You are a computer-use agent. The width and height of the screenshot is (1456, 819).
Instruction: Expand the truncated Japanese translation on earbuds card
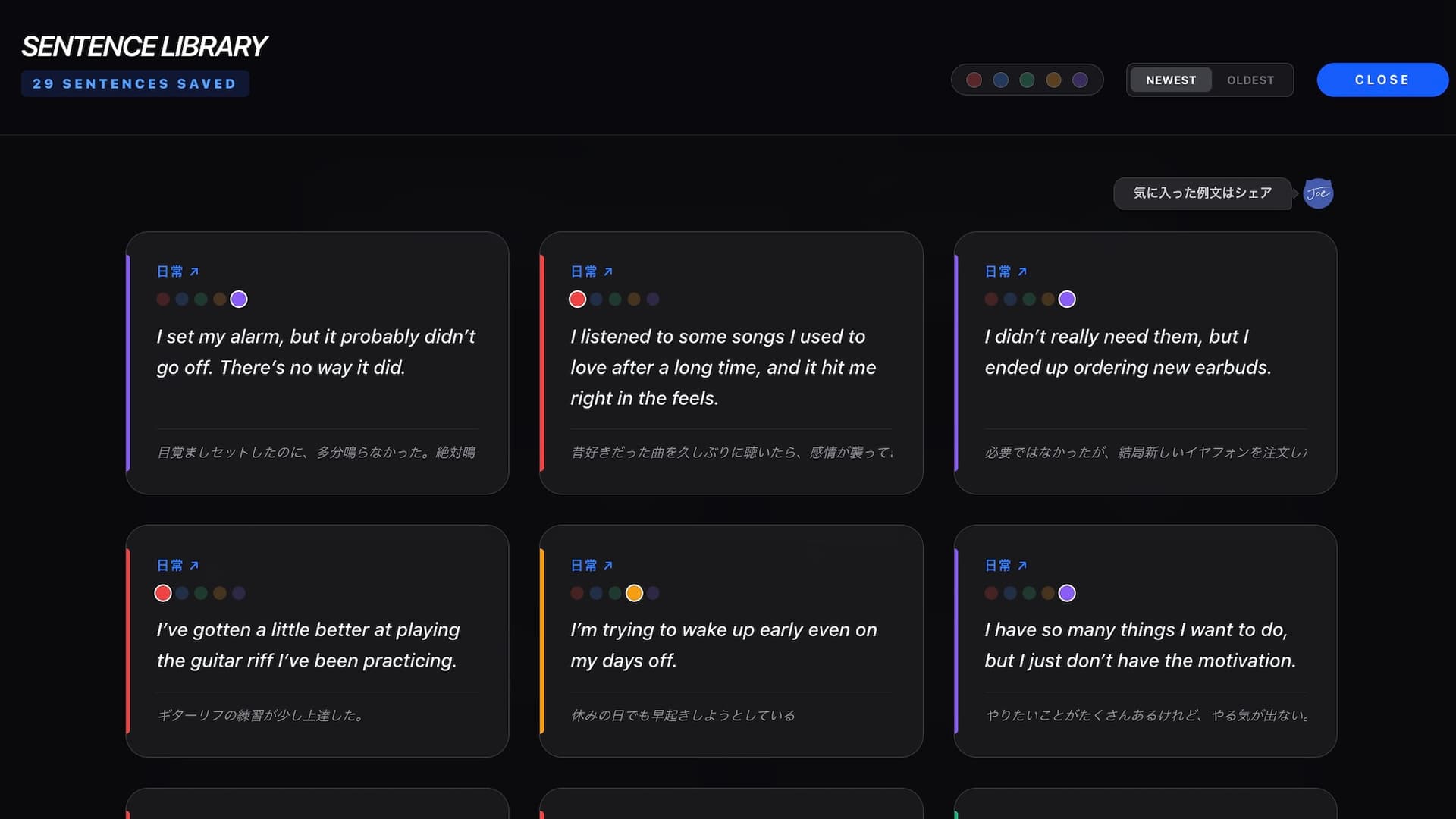1145,453
